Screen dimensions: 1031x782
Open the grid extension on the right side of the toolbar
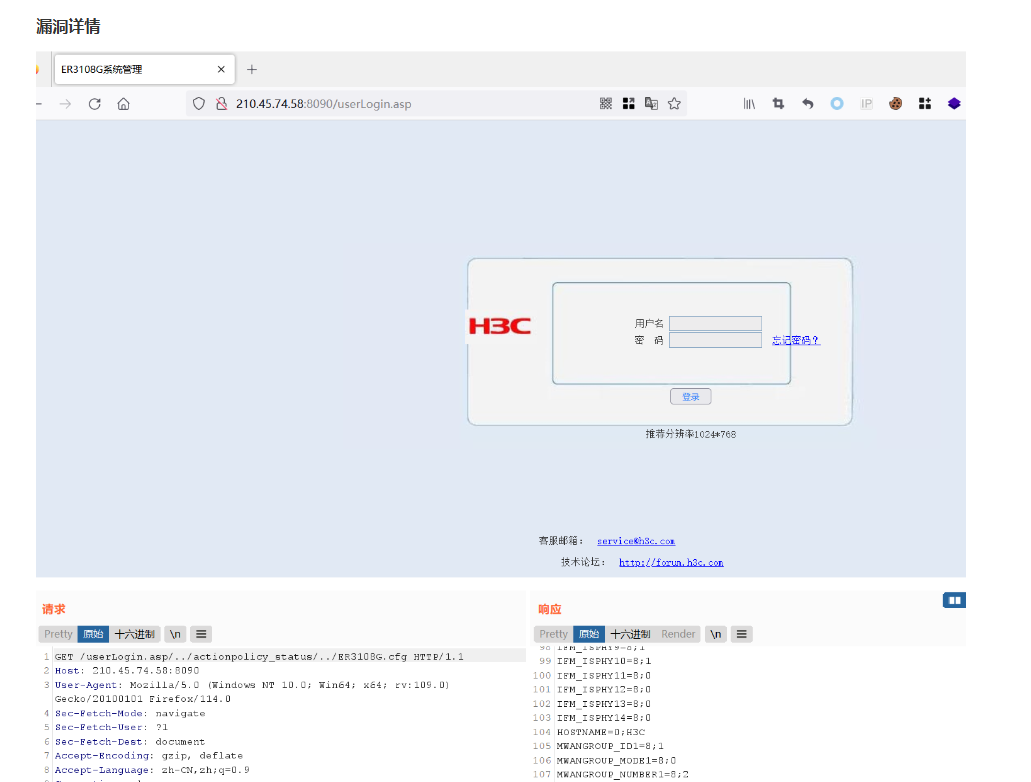(924, 103)
